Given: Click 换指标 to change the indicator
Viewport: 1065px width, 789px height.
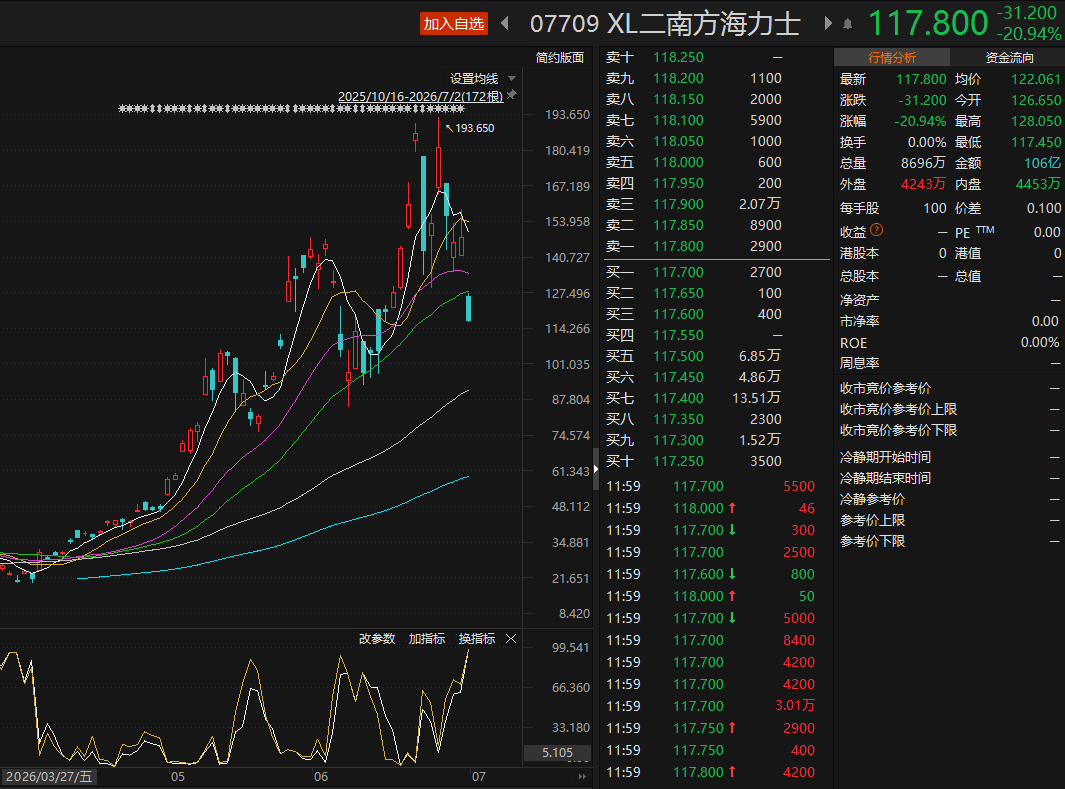Looking at the screenshot, I should 477,638.
